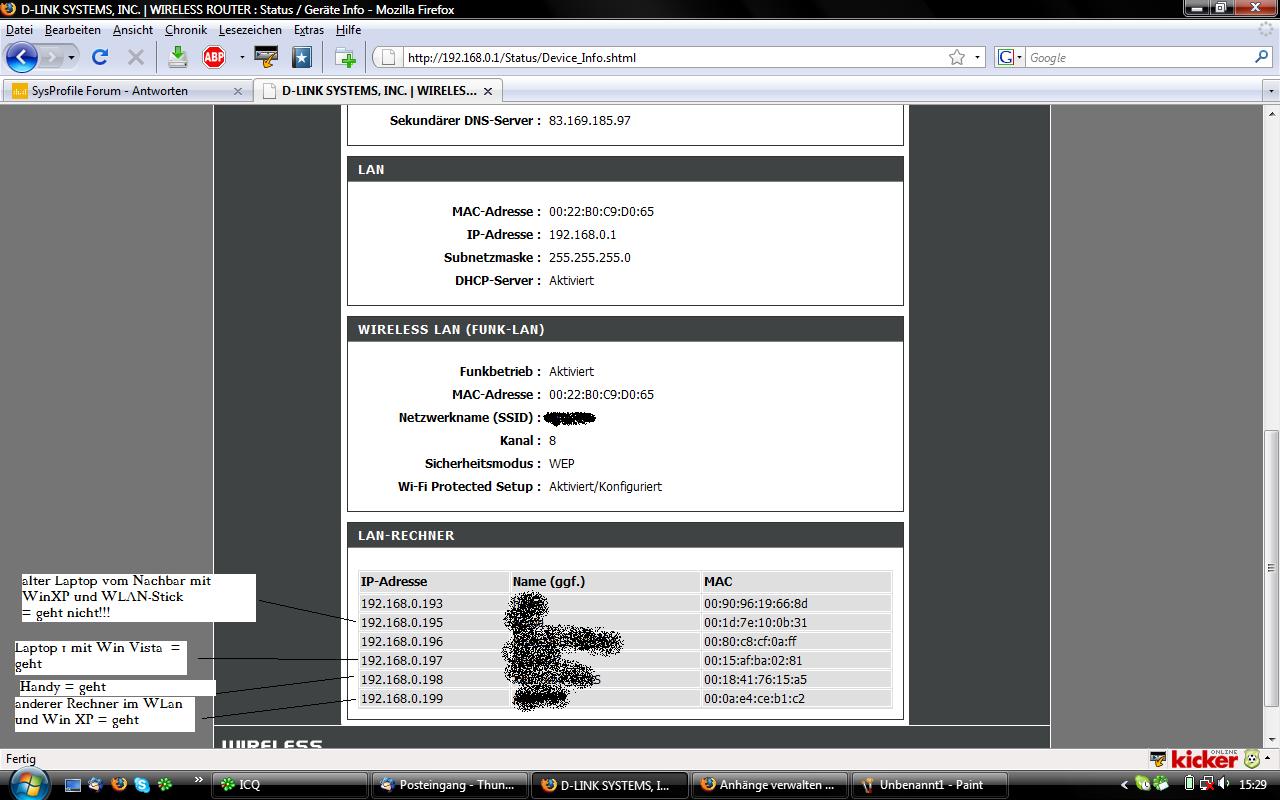The width and height of the screenshot is (1280, 800).
Task: Click the D-LINK SYSTEMS taskbar button
Action: click(608, 785)
